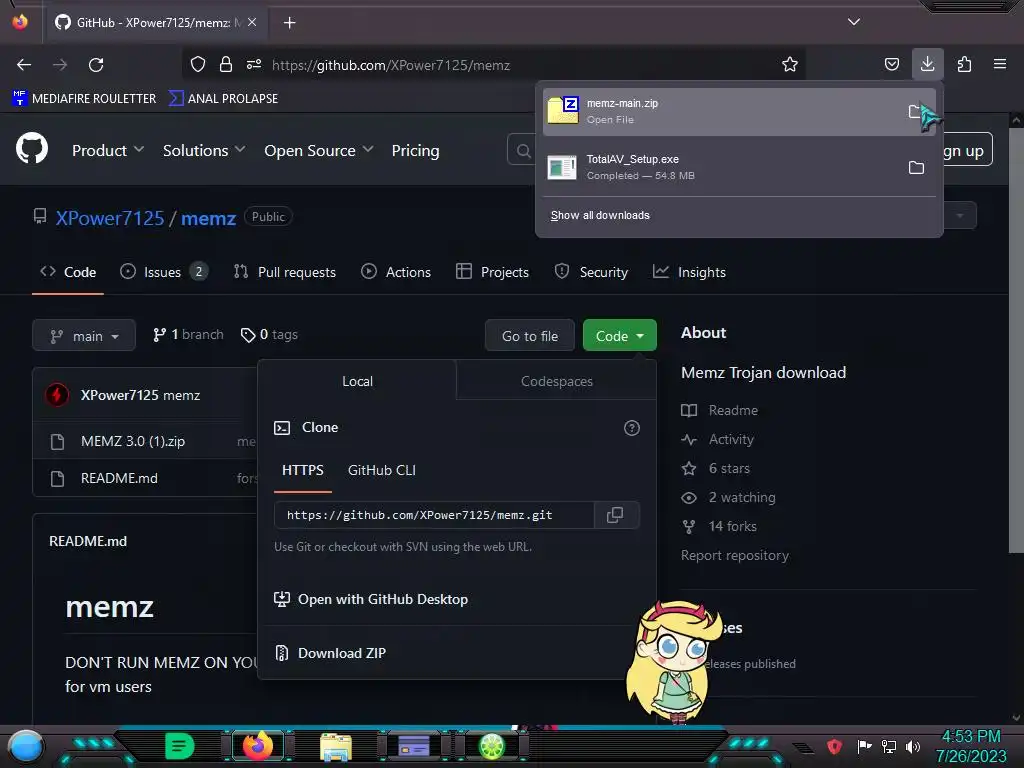
Task: View the 6 stars list
Action: [x=716, y=468]
